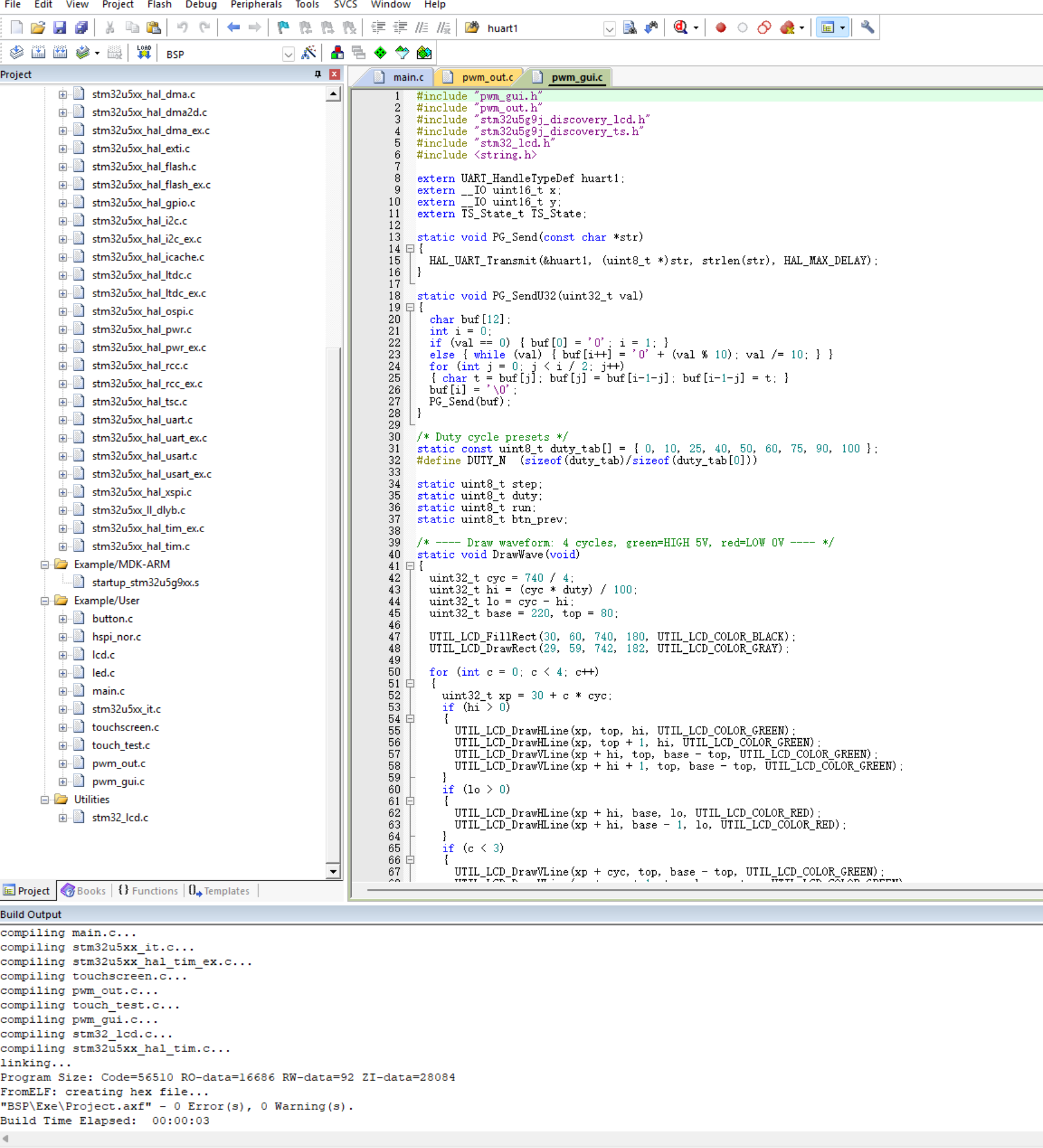Start the debug session via magnifier icon
Screen dimensions: 1043x1148
click(x=681, y=28)
